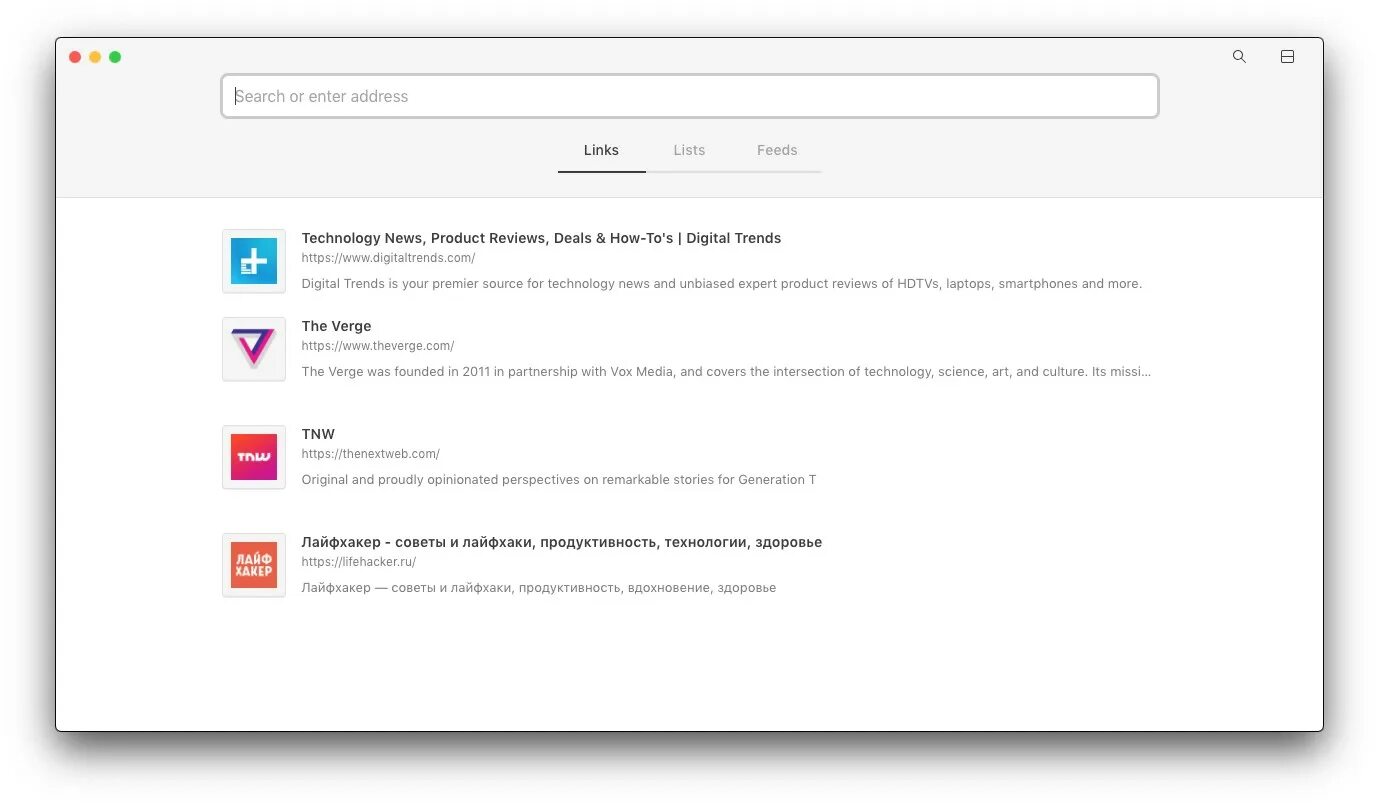Open the TNW logo thumbnail
The width and height of the screenshot is (1379, 805).
[254, 457]
